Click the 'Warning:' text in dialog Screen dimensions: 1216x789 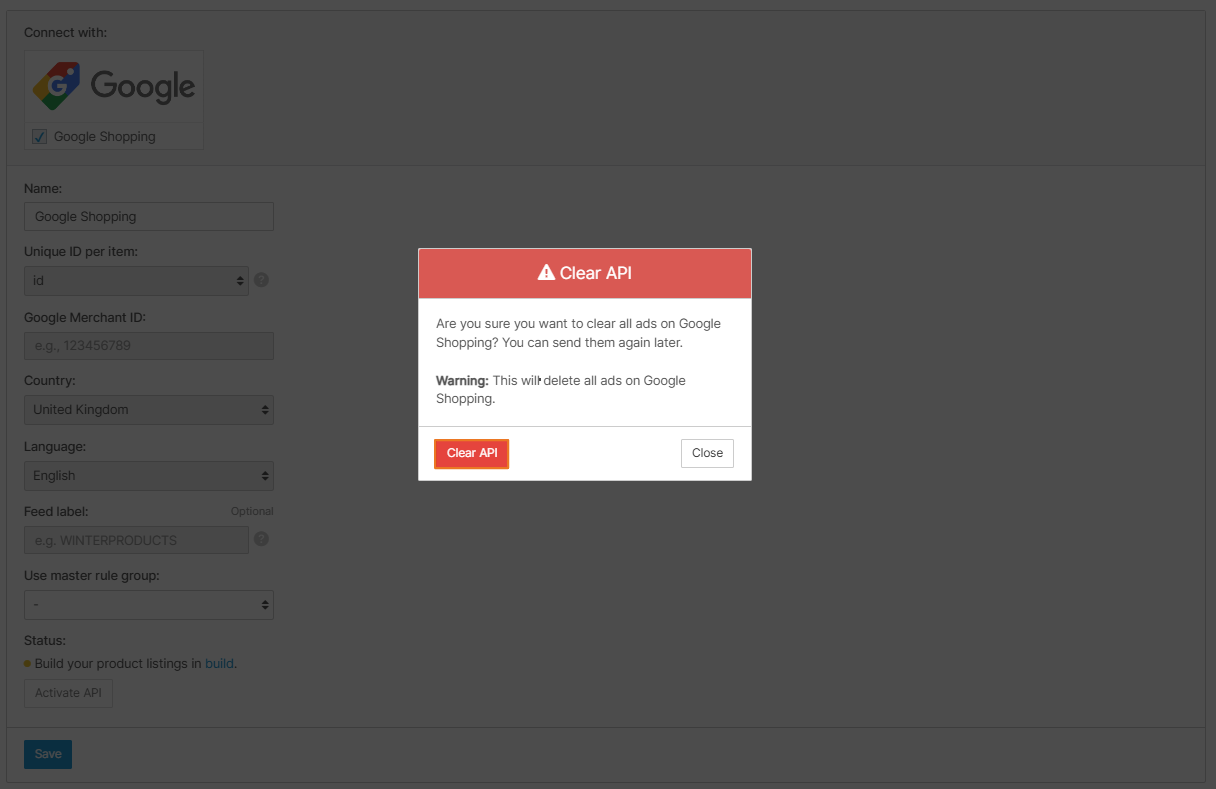(462, 380)
